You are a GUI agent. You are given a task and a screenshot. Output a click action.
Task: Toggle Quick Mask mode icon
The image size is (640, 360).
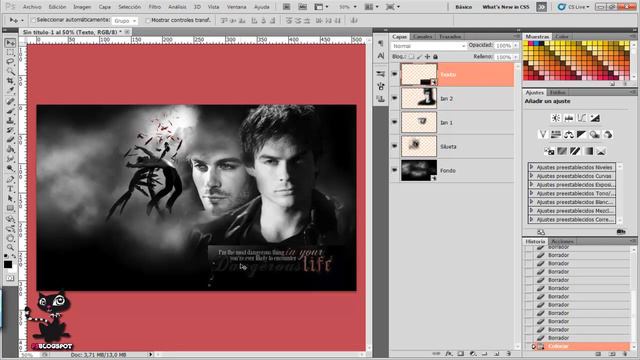(10, 278)
